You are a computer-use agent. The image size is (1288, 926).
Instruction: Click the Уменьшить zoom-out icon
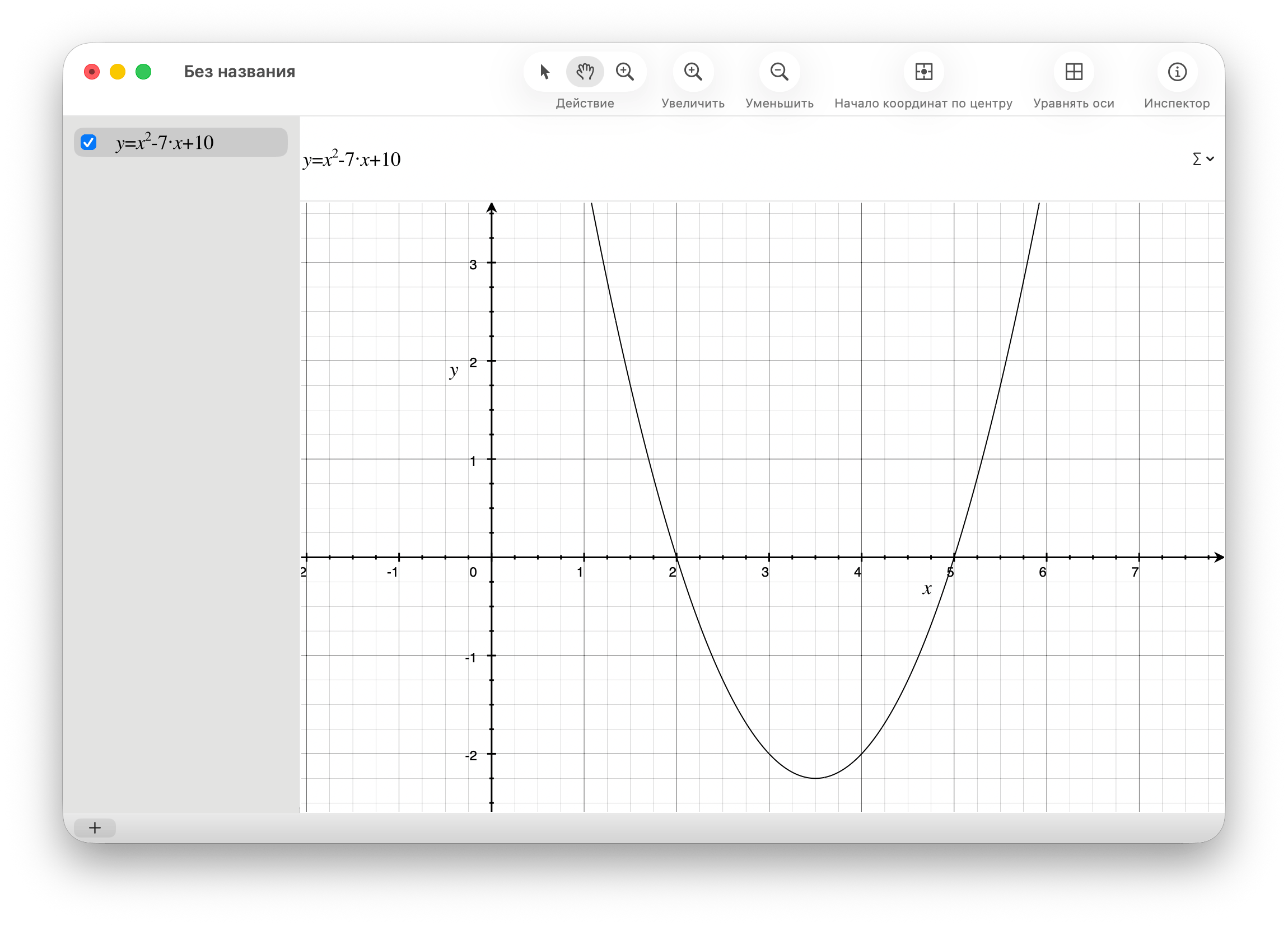tap(779, 72)
